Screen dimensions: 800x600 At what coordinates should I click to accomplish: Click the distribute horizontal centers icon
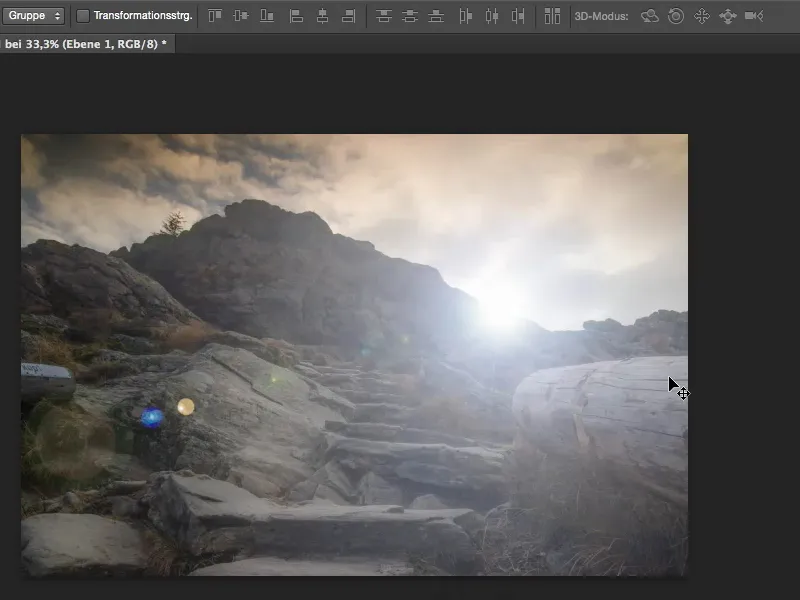click(x=491, y=16)
